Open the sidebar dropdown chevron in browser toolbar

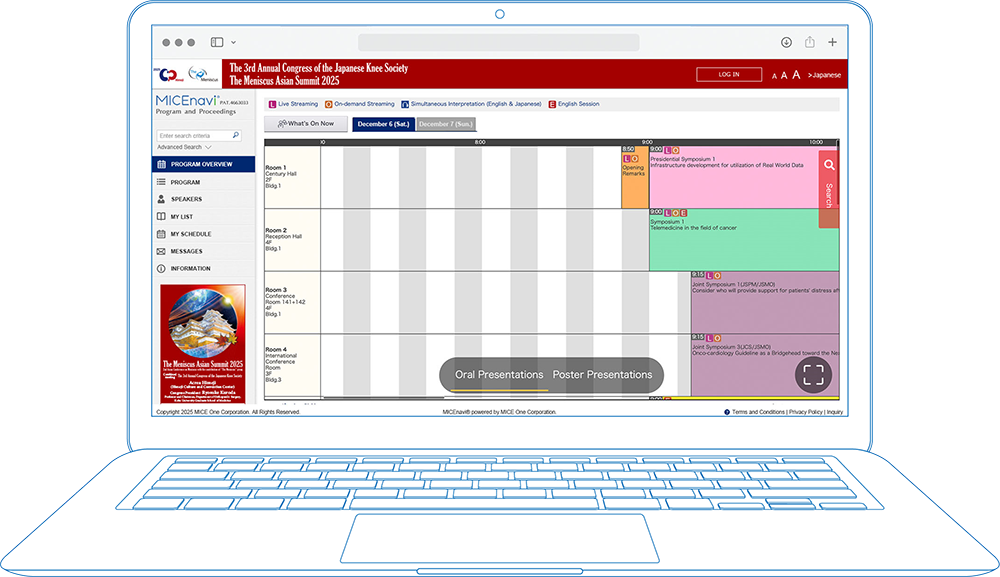point(234,42)
